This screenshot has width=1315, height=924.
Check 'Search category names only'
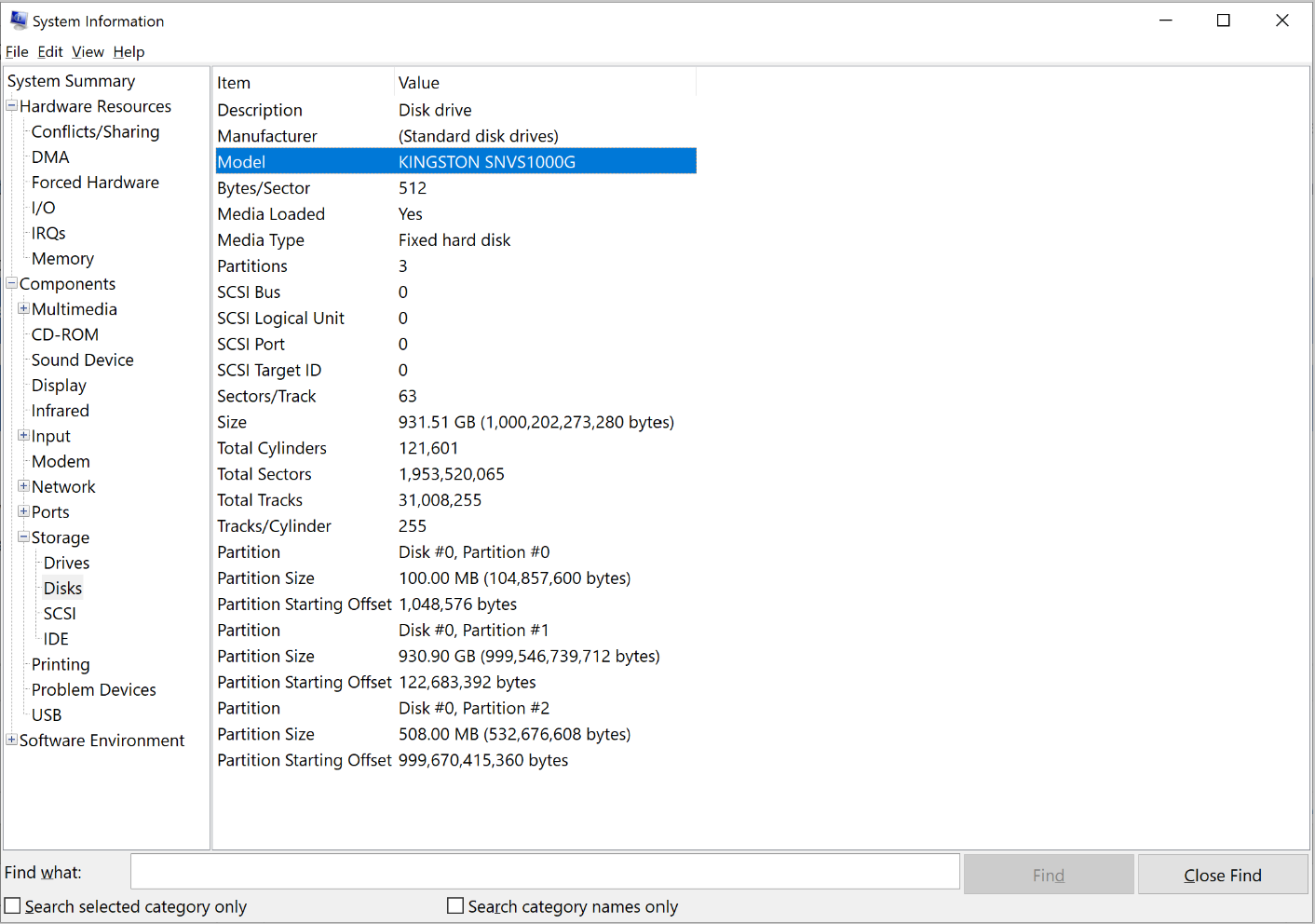pyautogui.click(x=455, y=904)
